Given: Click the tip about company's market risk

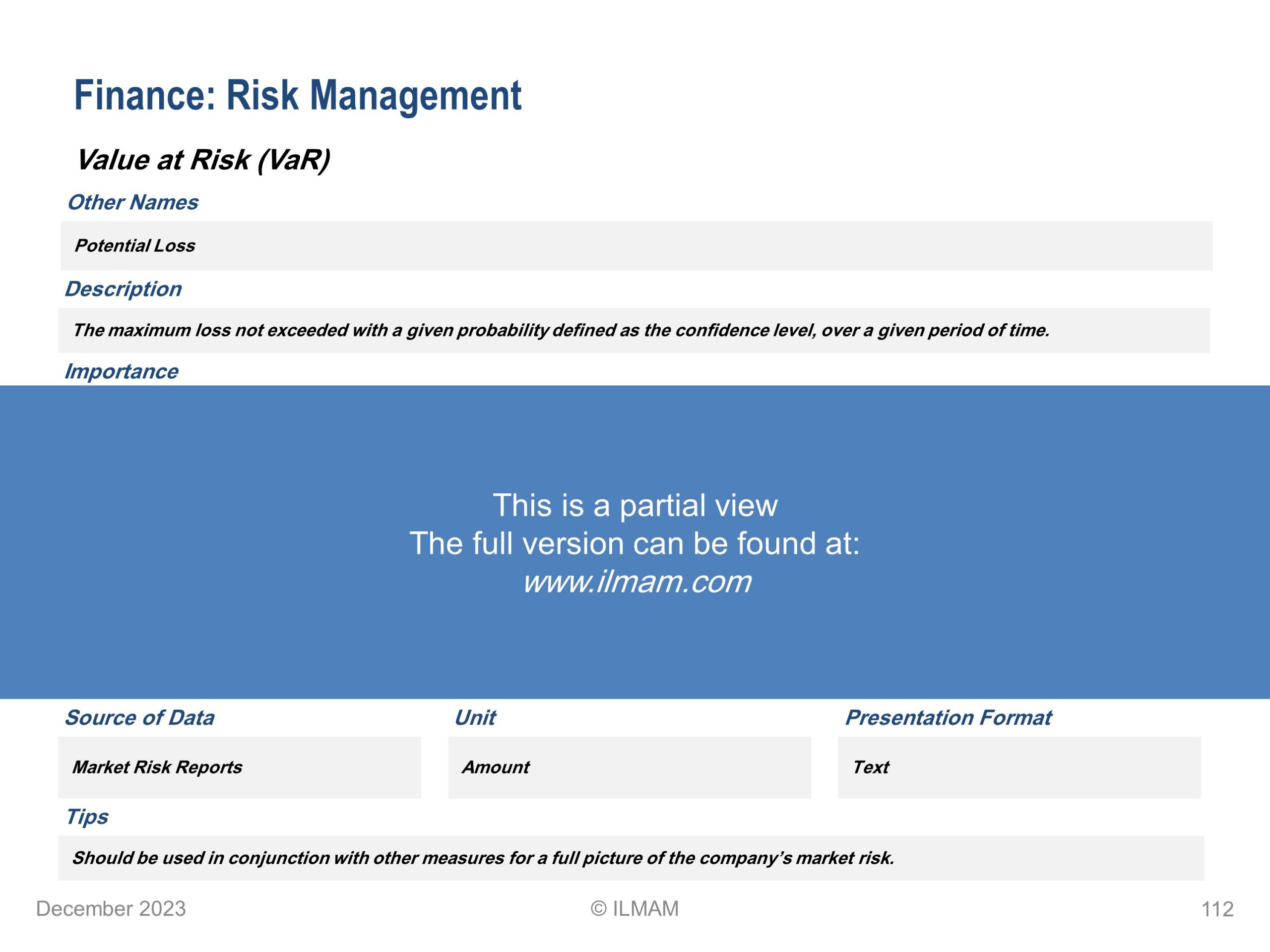Looking at the screenshot, I should (x=482, y=858).
